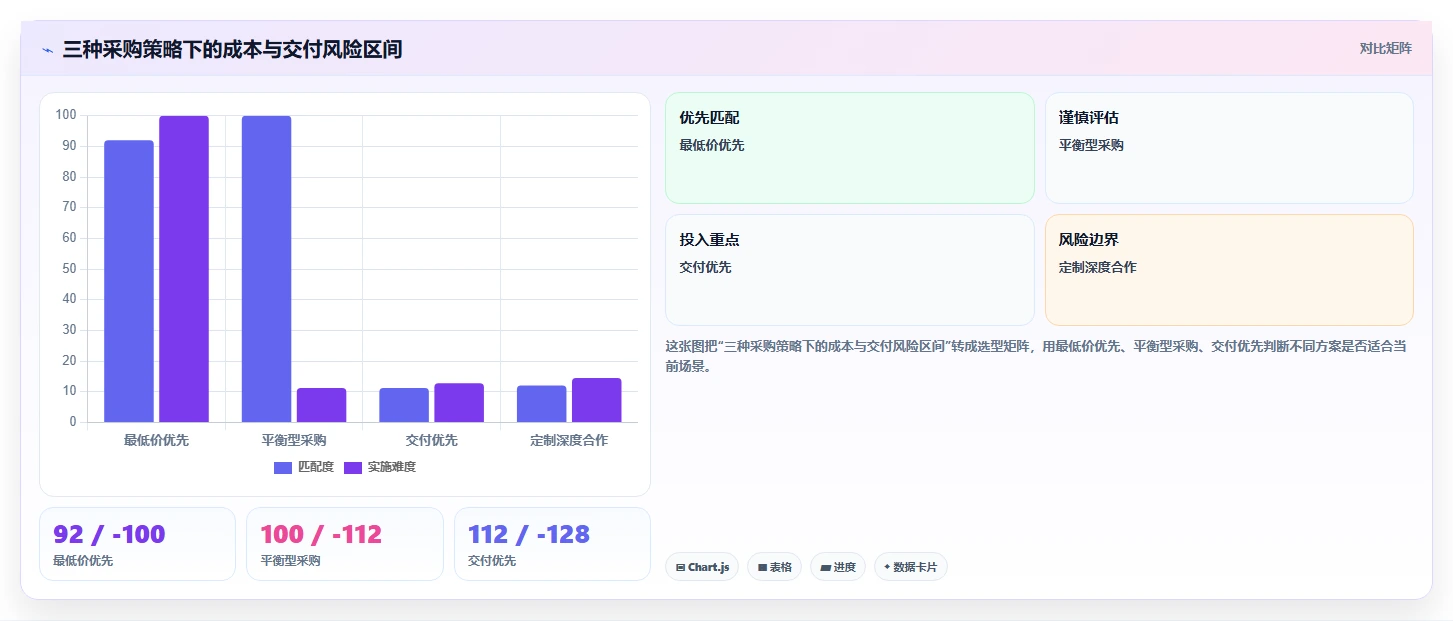Click 交付优先 text in 投入重点 card
This screenshot has width=1453, height=621.
[705, 267]
